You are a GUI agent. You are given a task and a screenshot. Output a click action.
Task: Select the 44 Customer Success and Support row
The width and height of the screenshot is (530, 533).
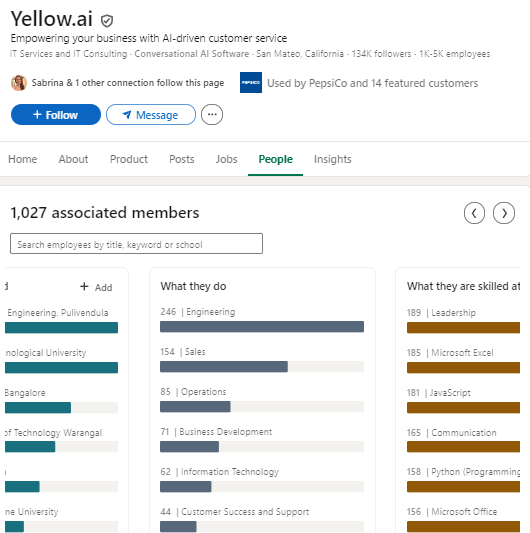point(262,519)
